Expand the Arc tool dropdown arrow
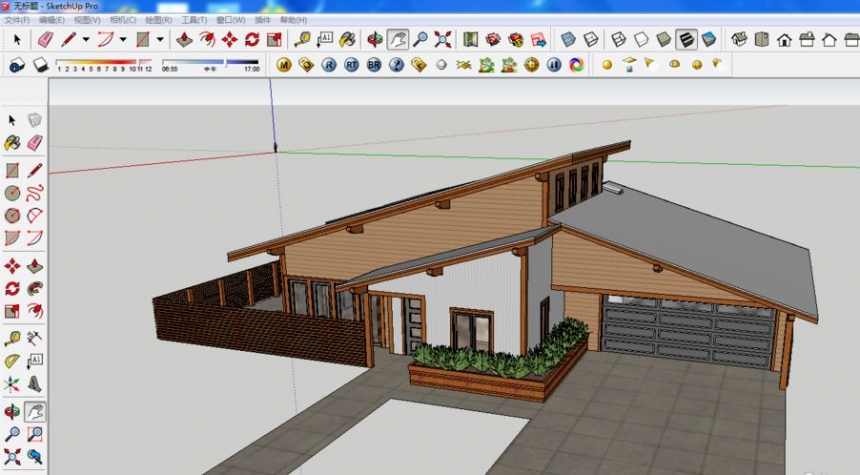 pyautogui.click(x=123, y=39)
